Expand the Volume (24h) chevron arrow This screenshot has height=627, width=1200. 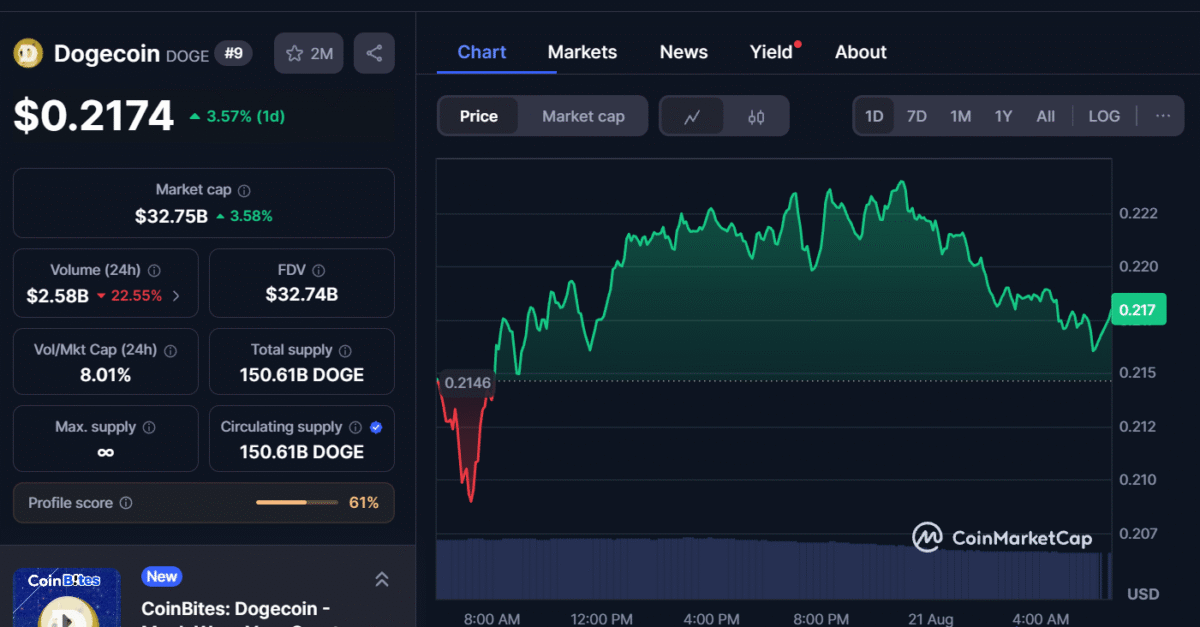tap(177, 296)
